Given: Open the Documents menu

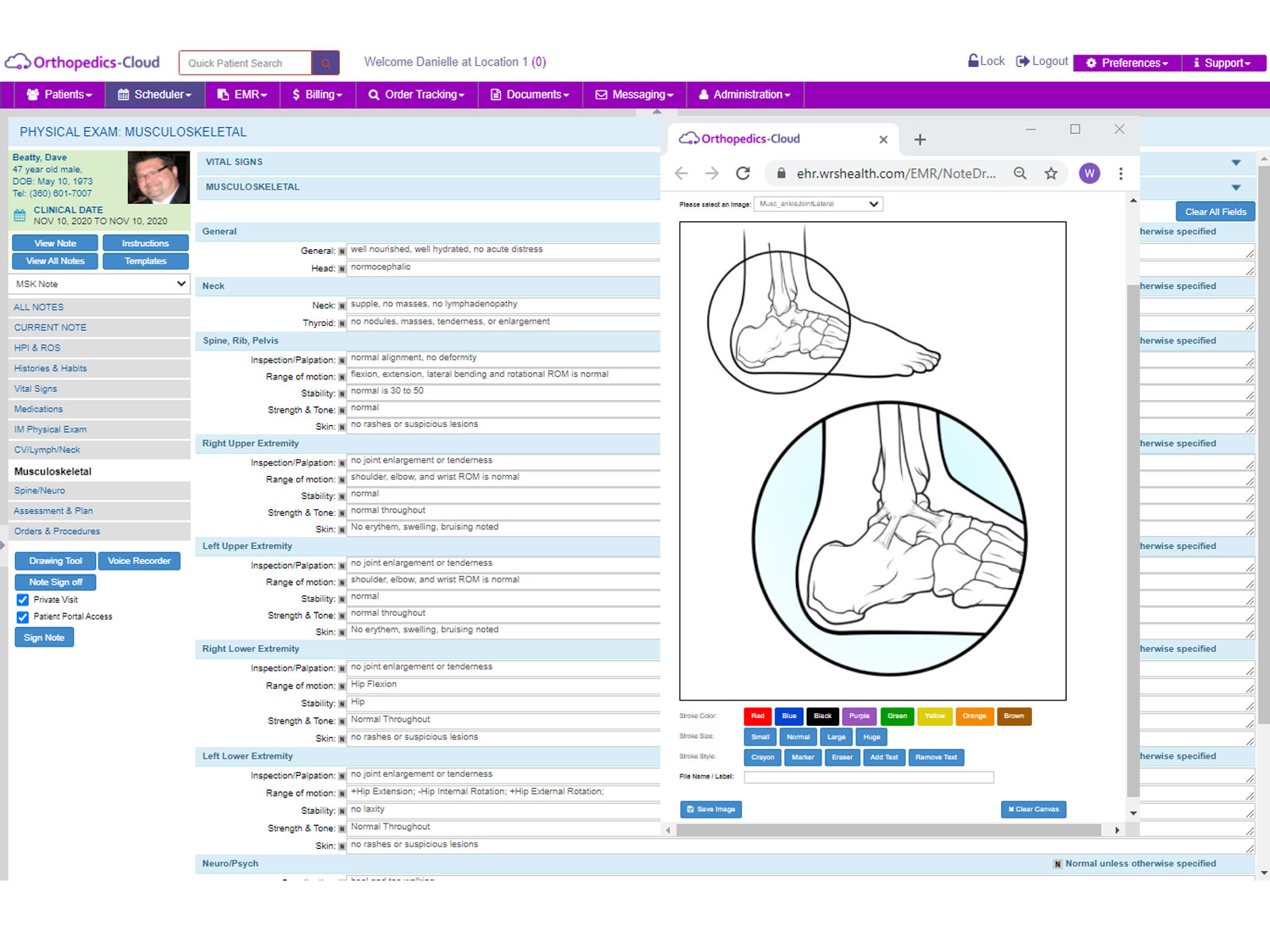Looking at the screenshot, I should point(530,94).
